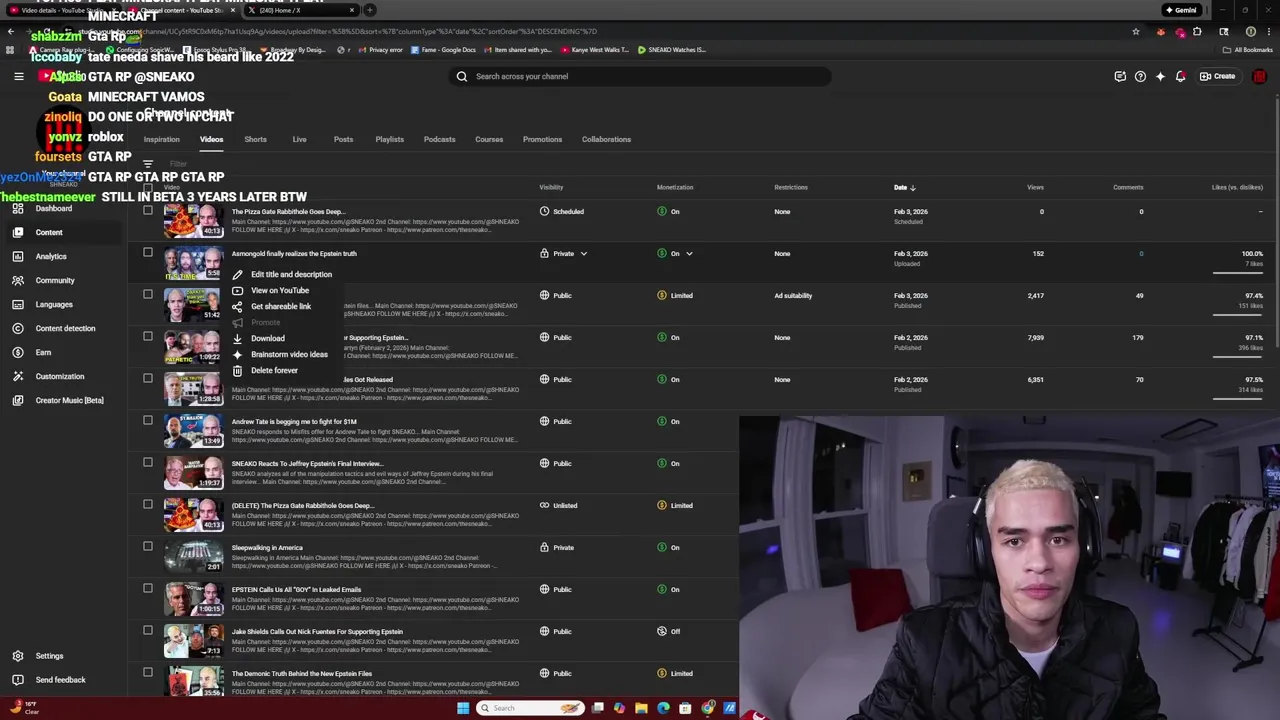Switch to the Shorts tab

click(x=255, y=139)
